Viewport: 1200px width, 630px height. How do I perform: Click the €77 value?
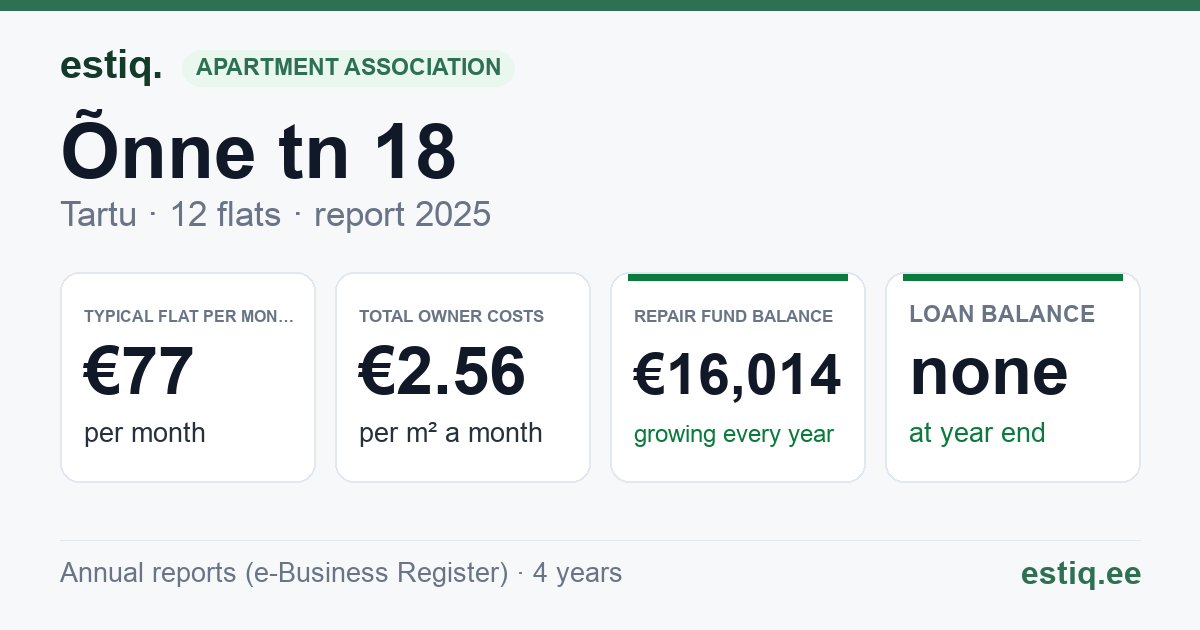(139, 372)
